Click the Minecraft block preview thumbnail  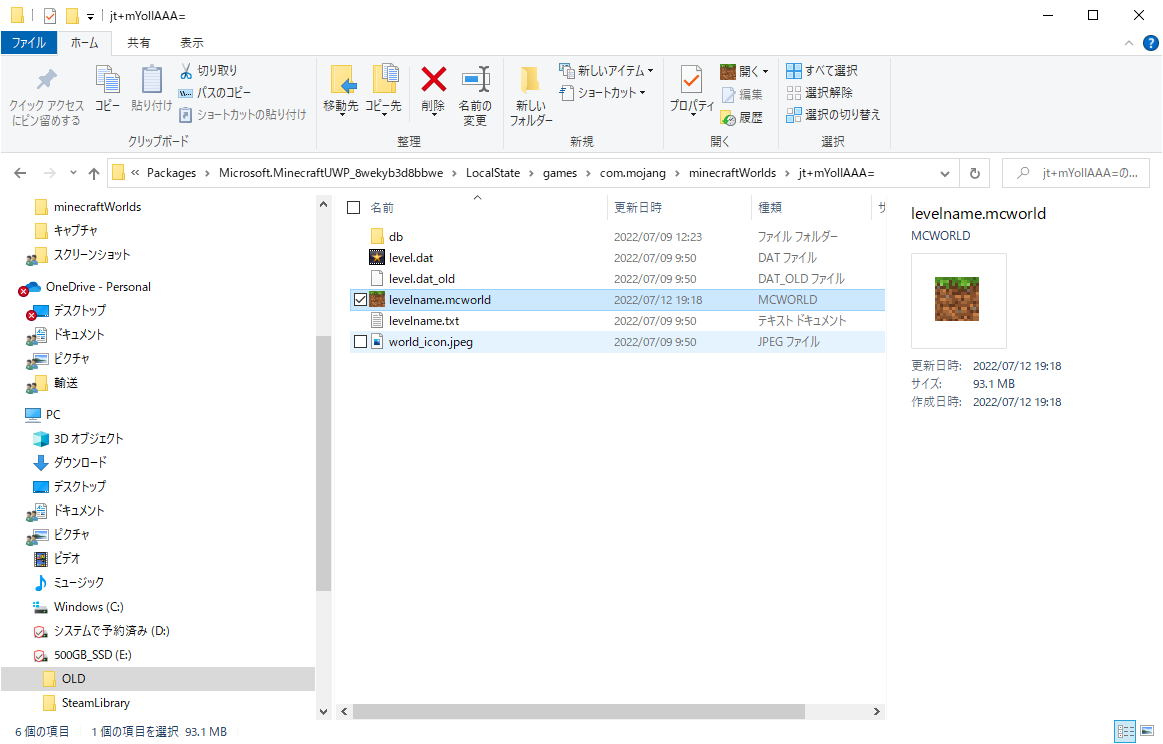[957, 299]
